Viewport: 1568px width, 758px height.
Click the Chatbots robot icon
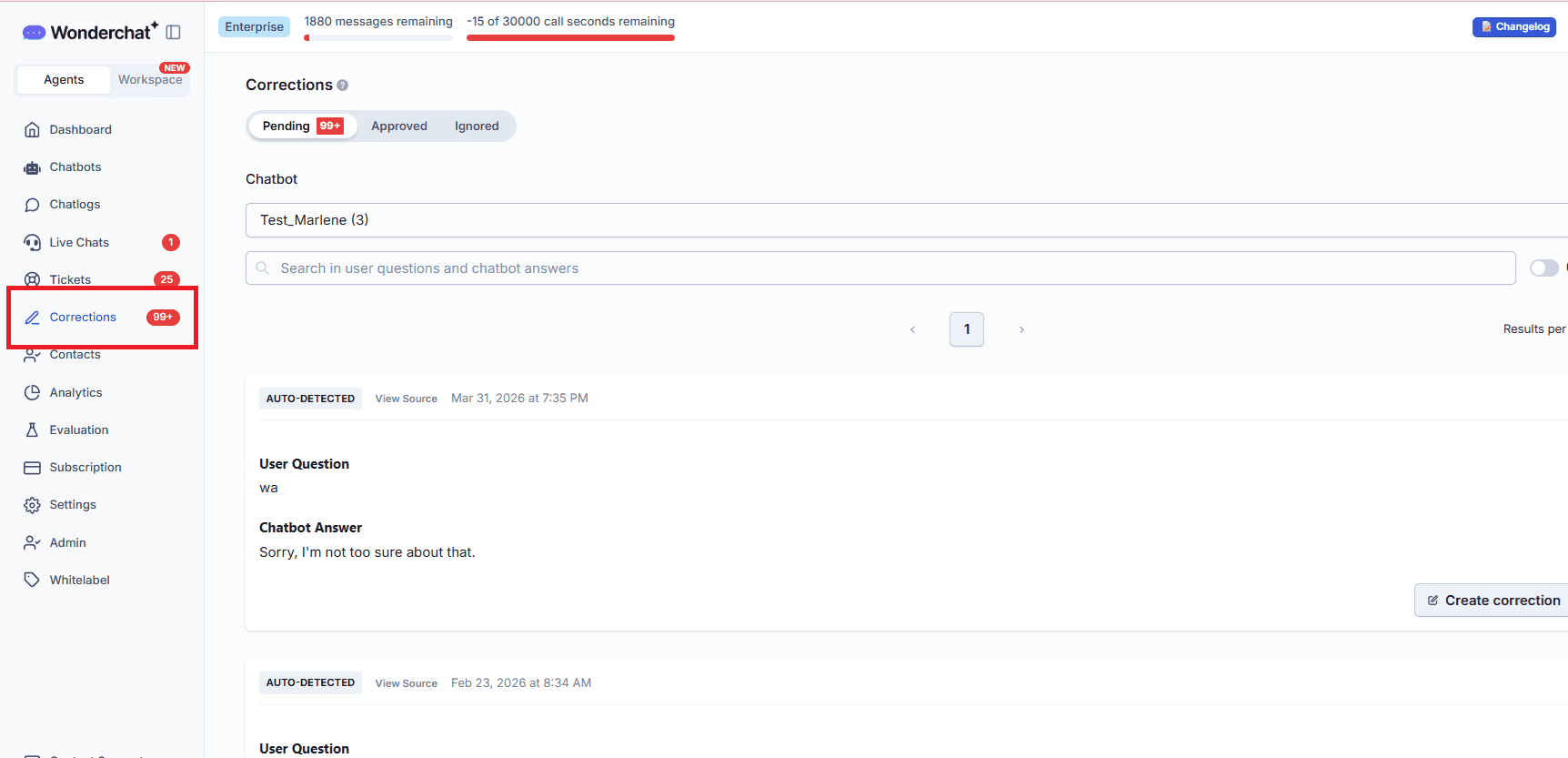point(33,167)
